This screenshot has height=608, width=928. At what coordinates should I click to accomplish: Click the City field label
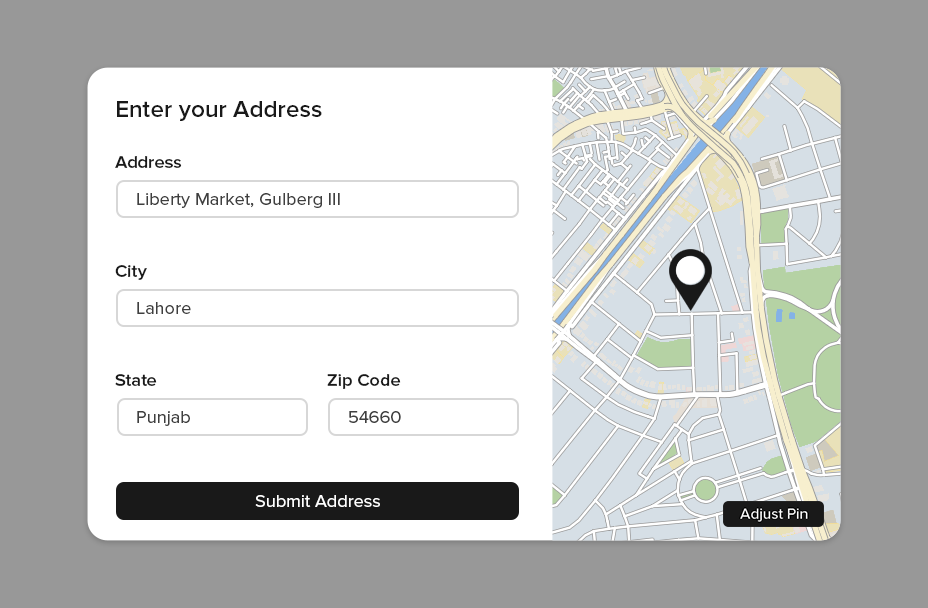pos(131,271)
